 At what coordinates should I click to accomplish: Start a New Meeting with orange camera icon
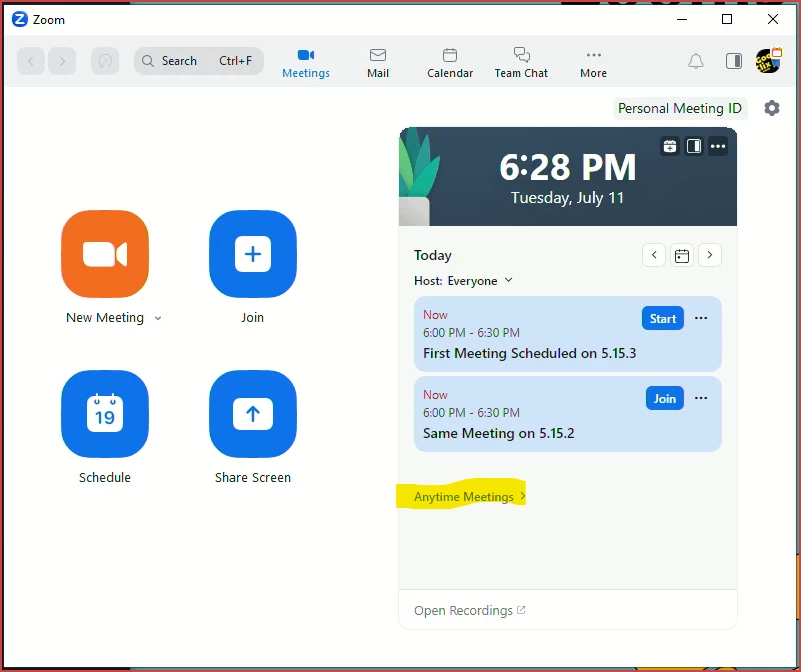(105, 254)
